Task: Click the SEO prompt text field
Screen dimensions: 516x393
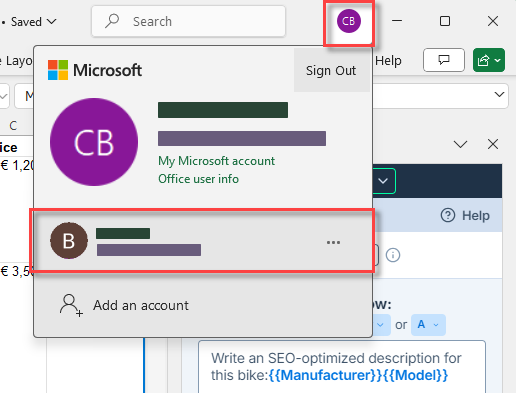Action: (342, 367)
